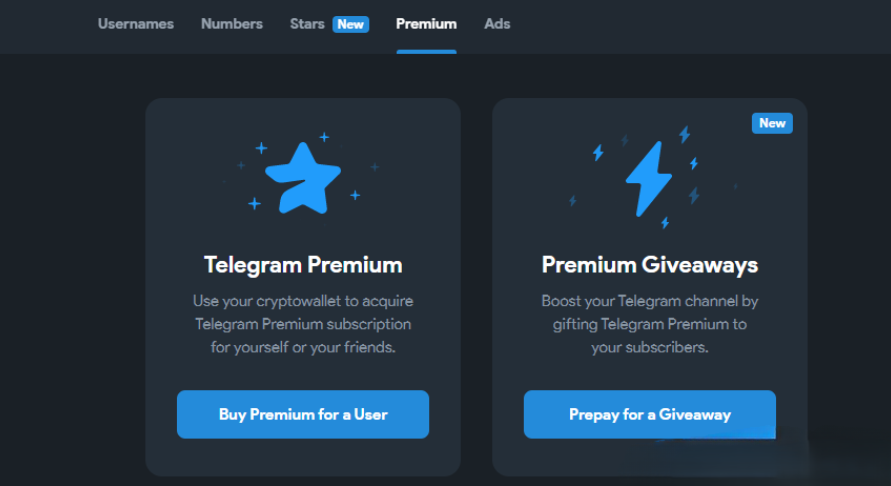Go to the Ads tab
Viewport: 891px width, 486px height.
(x=497, y=24)
